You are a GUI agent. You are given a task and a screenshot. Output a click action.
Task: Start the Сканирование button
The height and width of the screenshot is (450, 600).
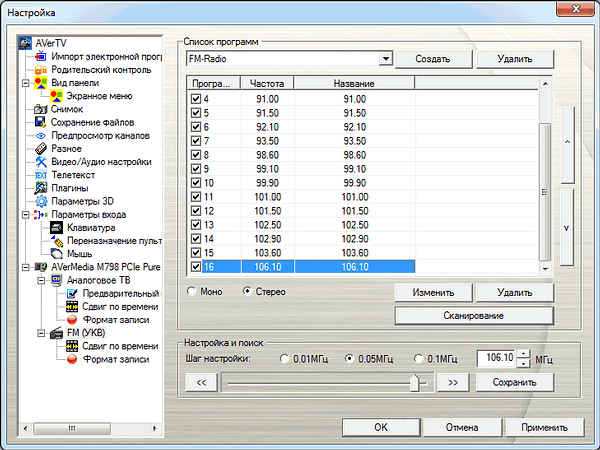coord(474,315)
